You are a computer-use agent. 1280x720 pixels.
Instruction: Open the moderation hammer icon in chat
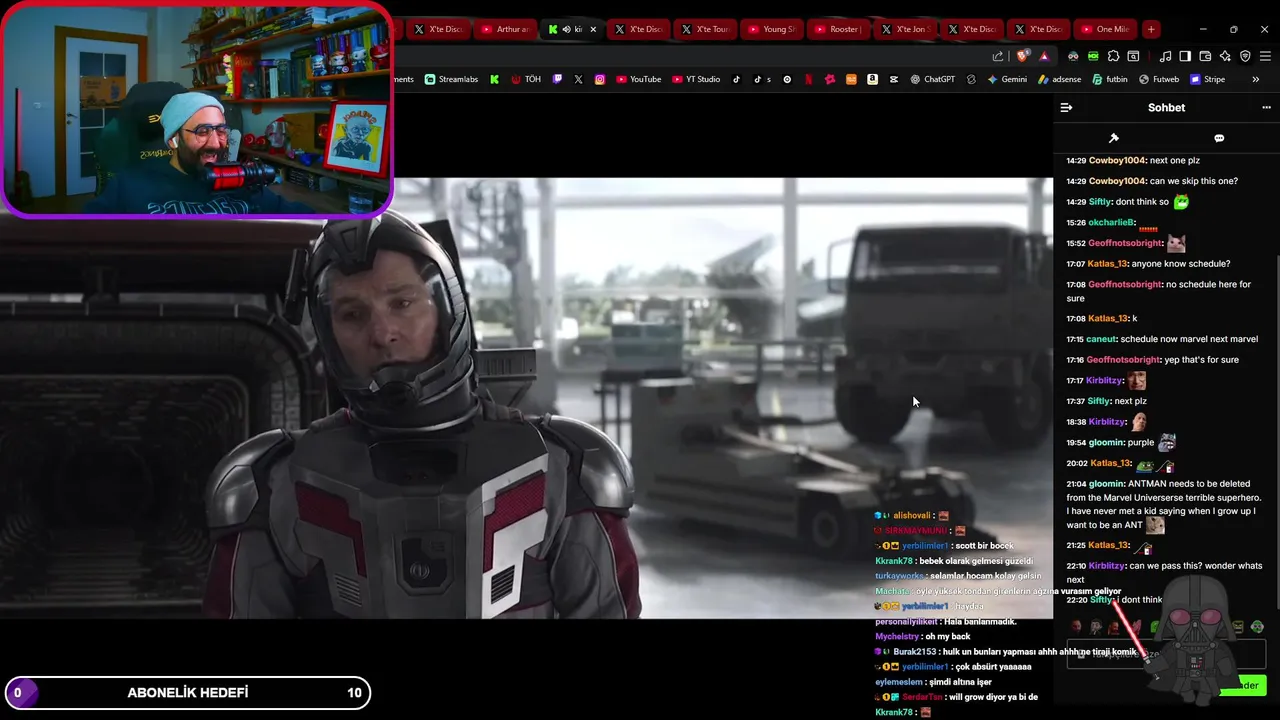coord(1113,138)
